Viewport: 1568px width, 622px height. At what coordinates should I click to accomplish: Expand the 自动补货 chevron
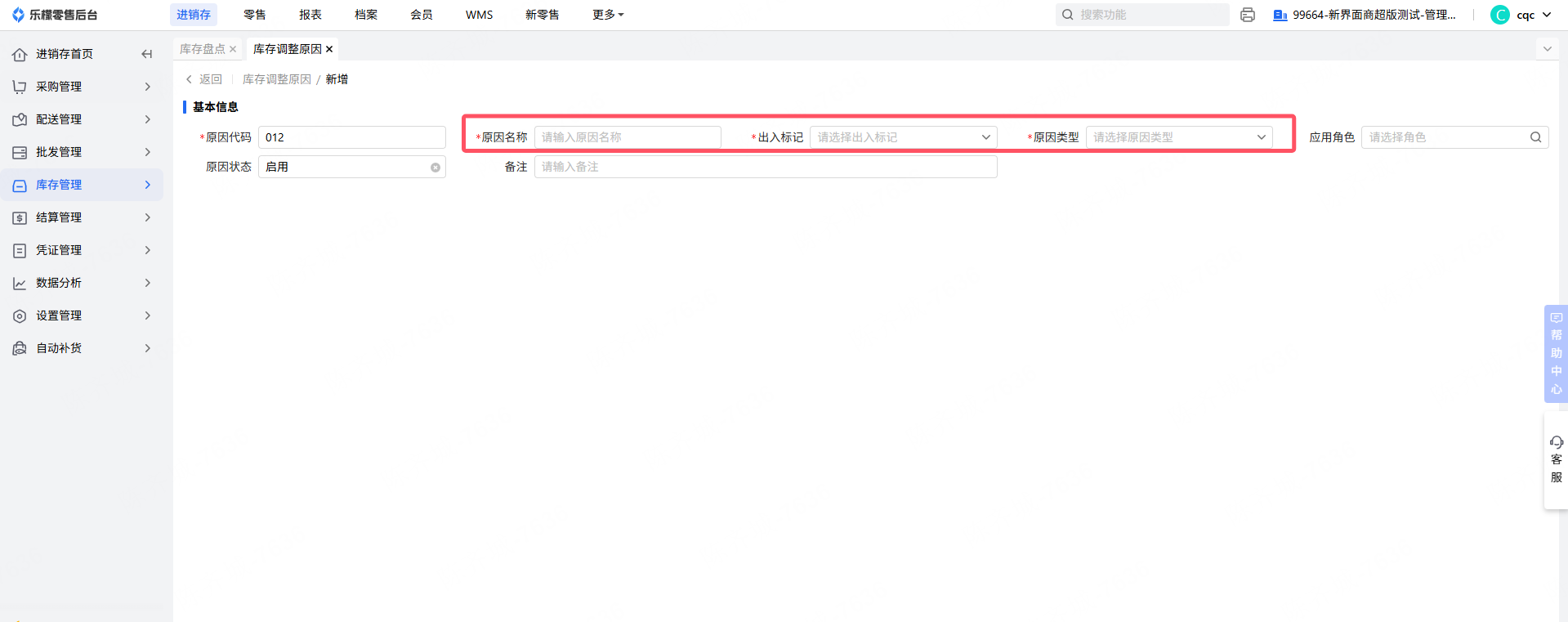click(x=148, y=348)
